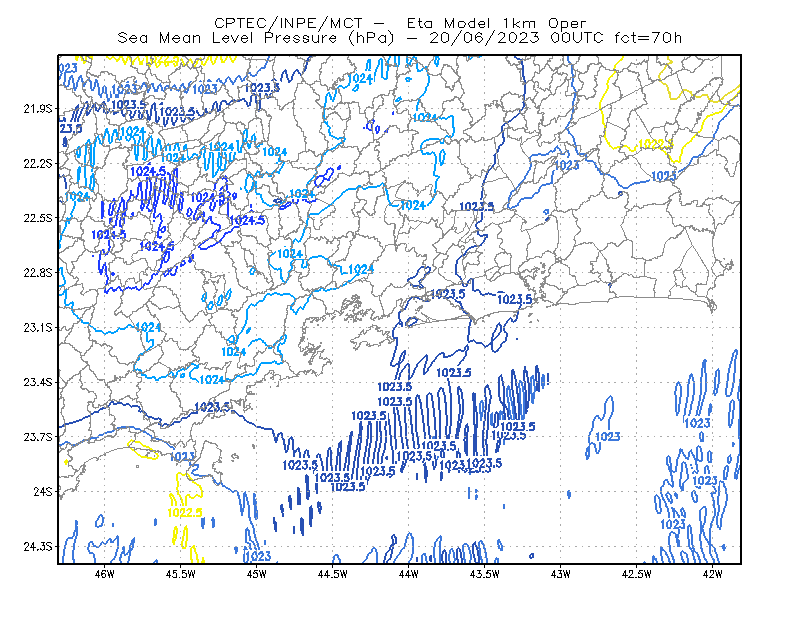Click the 44.5W longitude axis label

(x=332, y=574)
